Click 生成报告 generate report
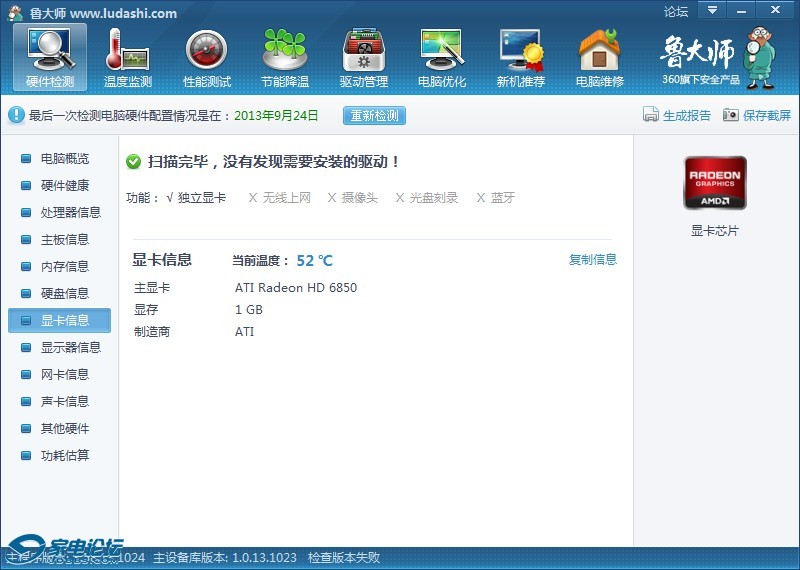Image resolution: width=800 pixels, height=570 pixels. (x=677, y=115)
